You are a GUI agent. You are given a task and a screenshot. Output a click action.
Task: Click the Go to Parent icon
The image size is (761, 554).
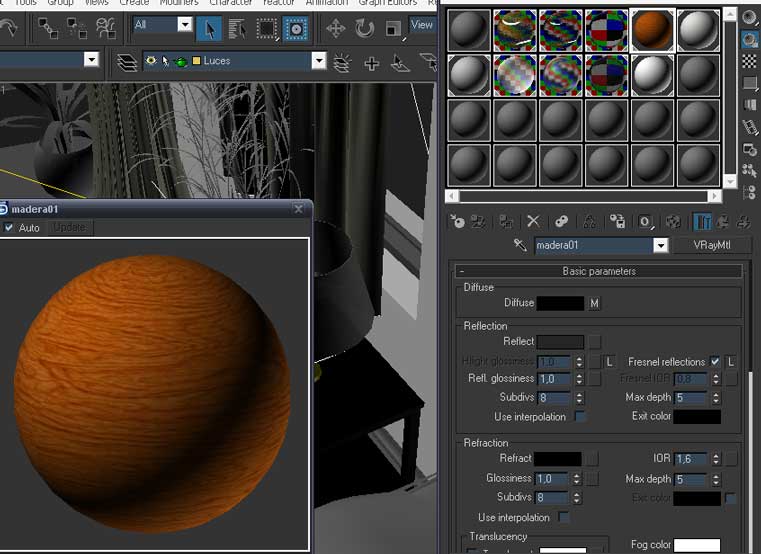point(723,222)
